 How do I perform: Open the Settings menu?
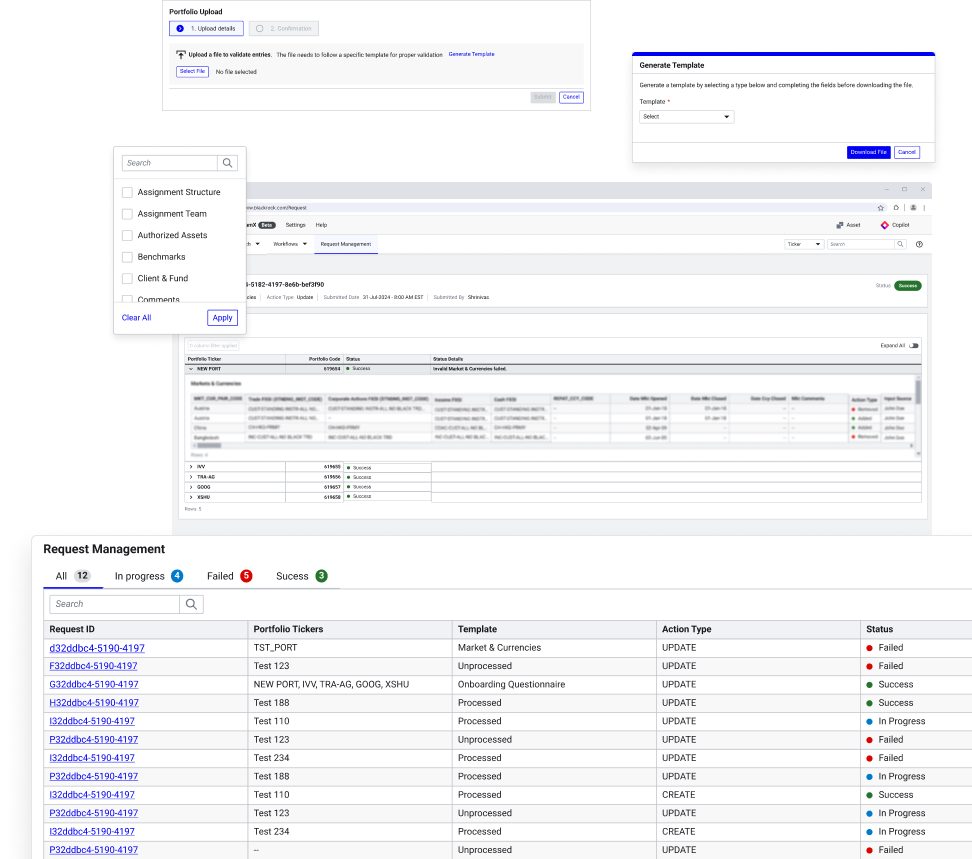click(296, 225)
